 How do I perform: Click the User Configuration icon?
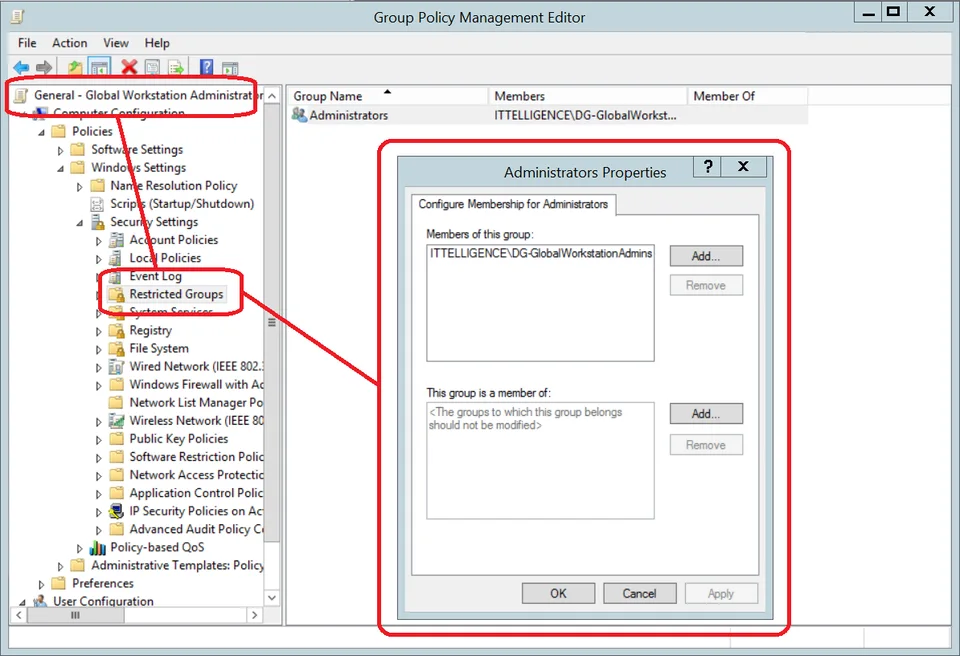40,601
